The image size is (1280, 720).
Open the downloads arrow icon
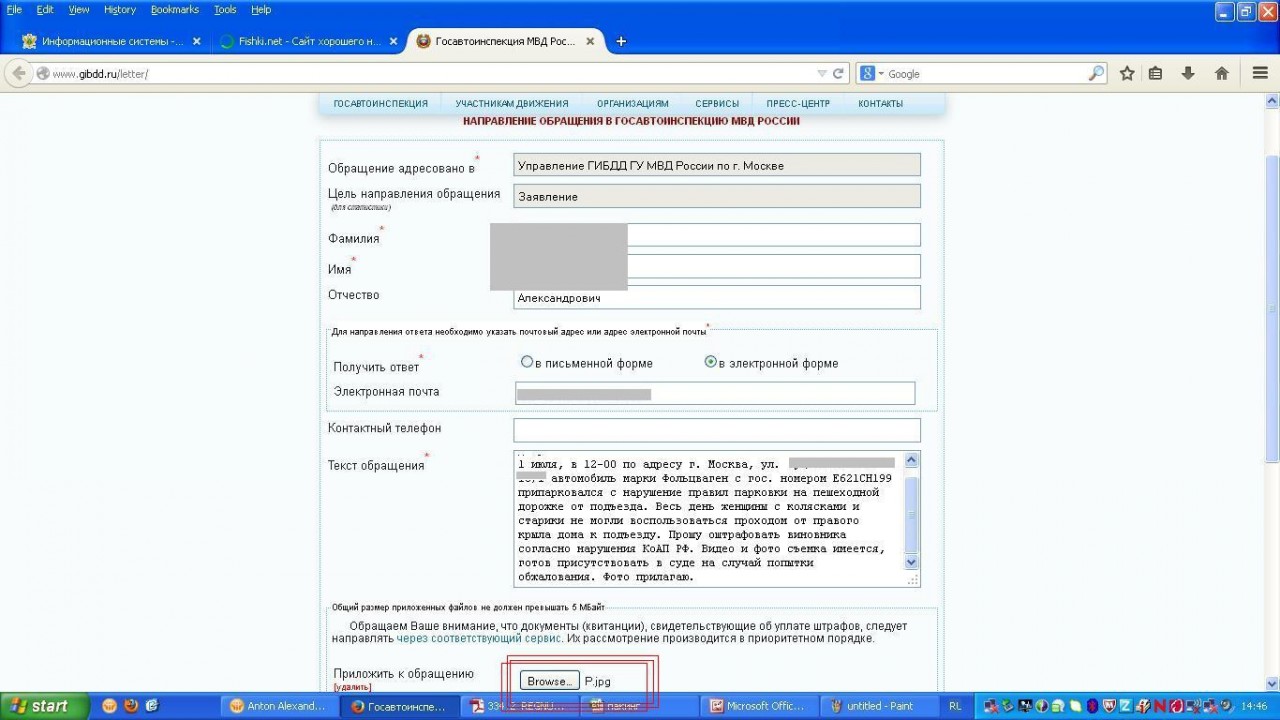(x=1188, y=73)
